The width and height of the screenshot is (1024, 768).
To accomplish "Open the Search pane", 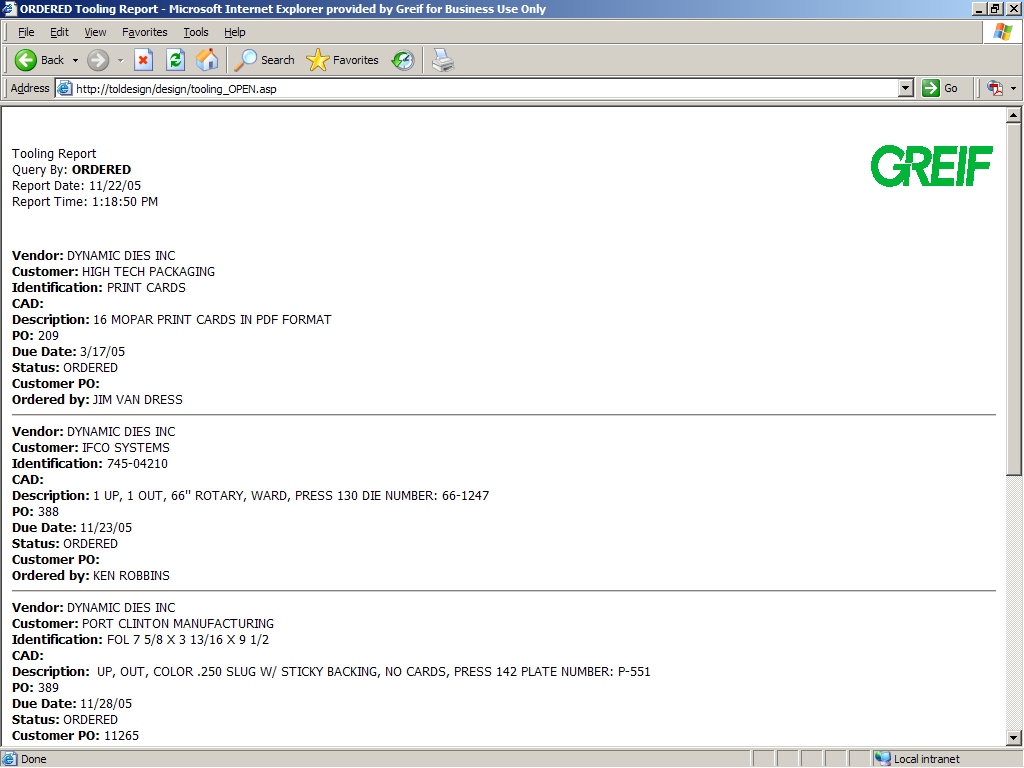I will (x=264, y=60).
